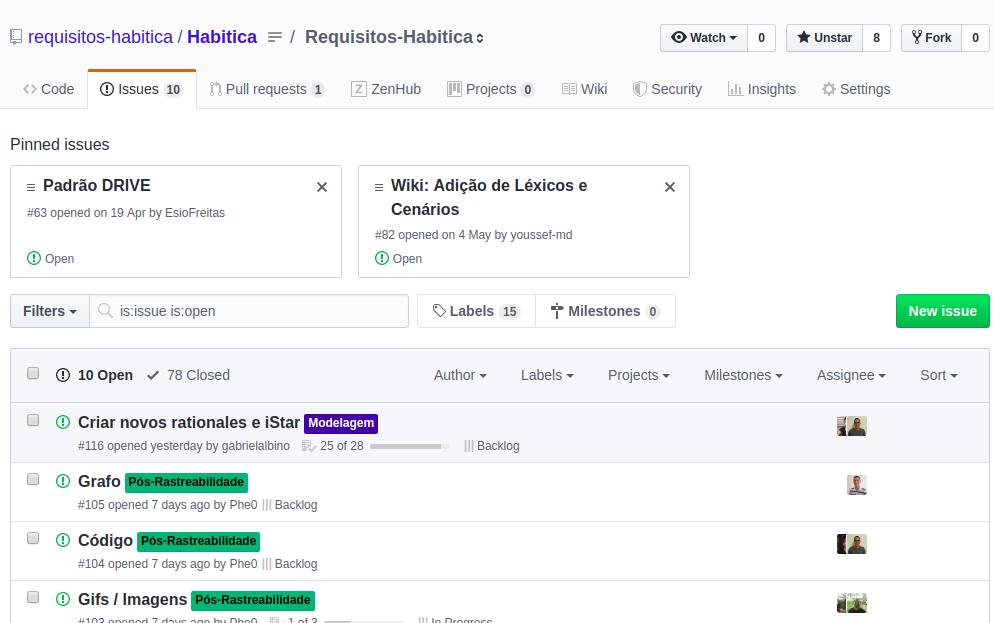The image size is (994, 623).
Task: Open the Habitica repository link
Action: click(222, 37)
